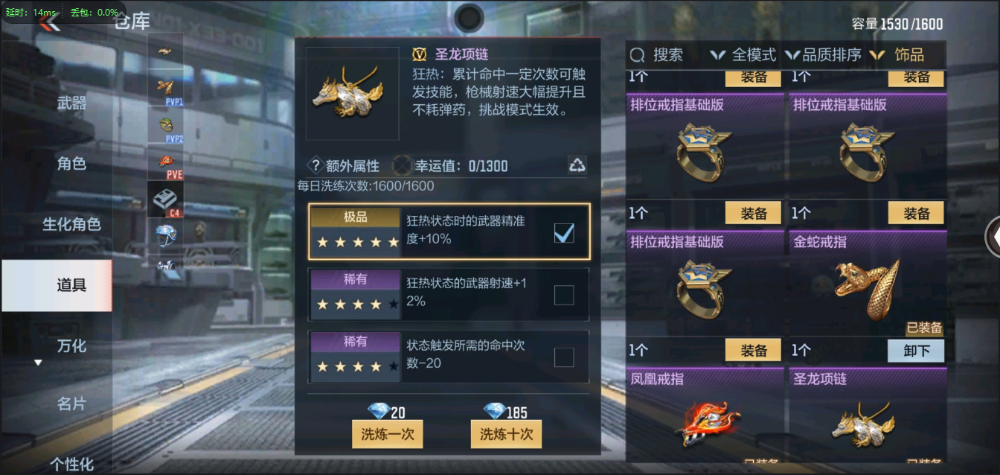Switch to the 武器 sidebar tab
Image resolution: width=1000 pixels, height=475 pixels.
71,103
